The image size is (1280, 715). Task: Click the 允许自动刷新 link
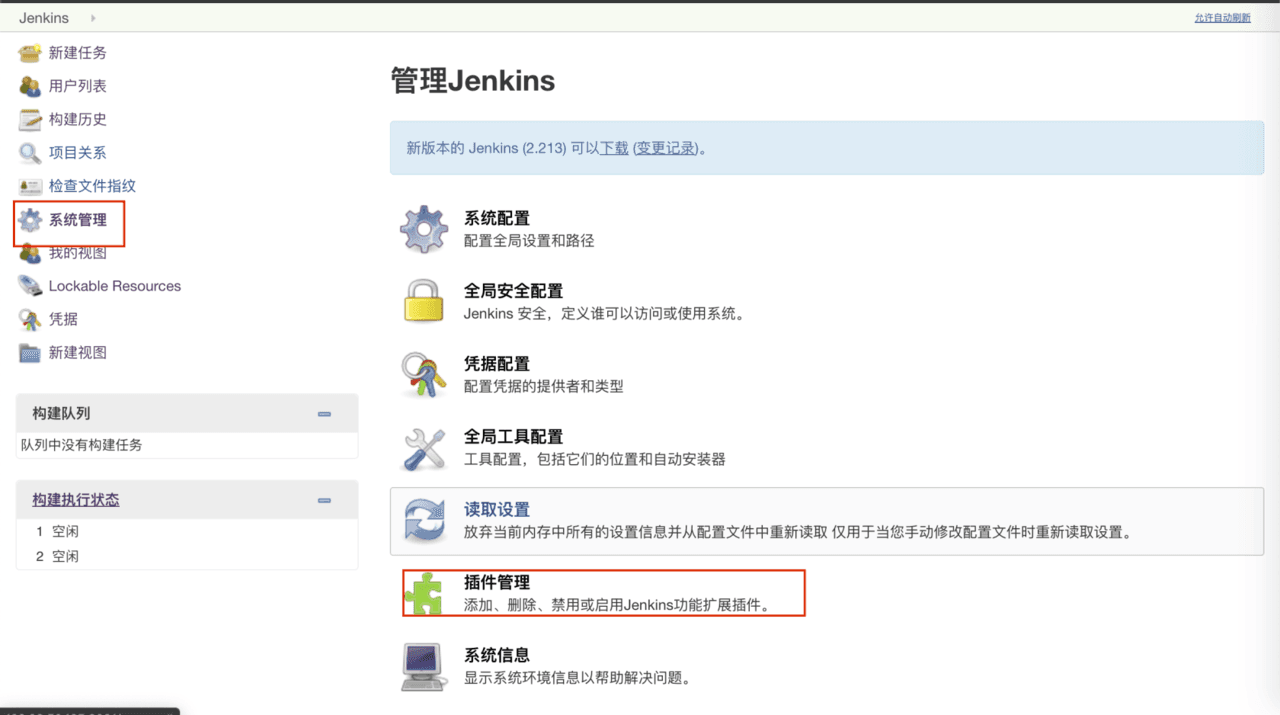coord(1222,18)
